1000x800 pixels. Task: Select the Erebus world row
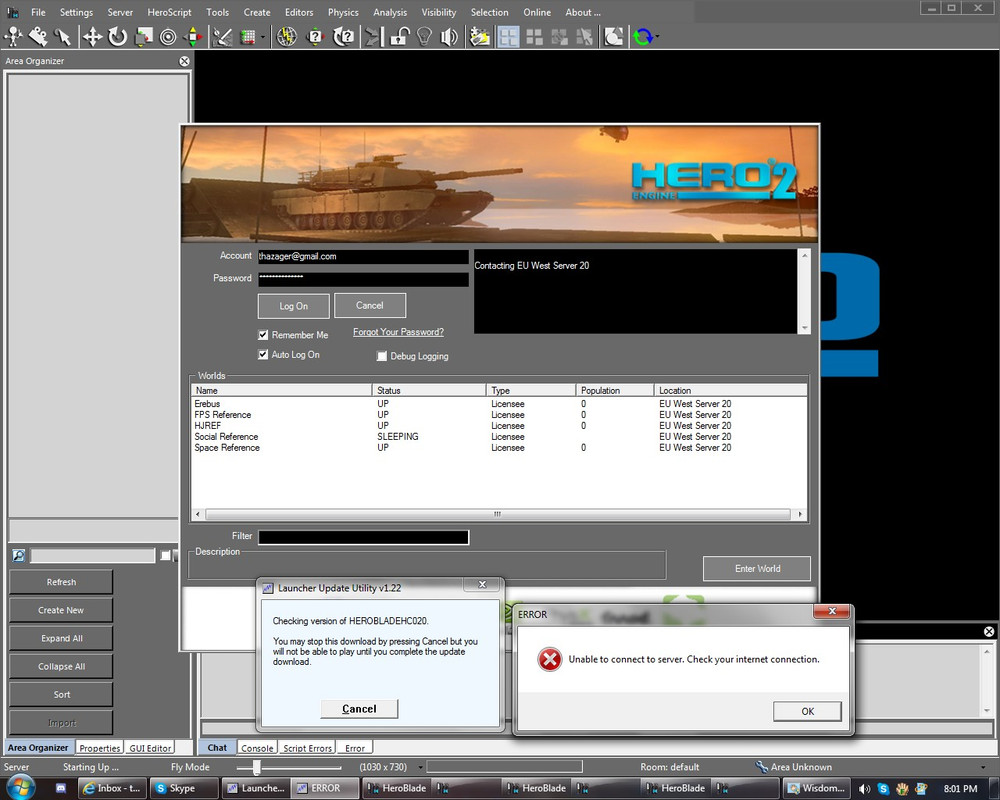499,404
